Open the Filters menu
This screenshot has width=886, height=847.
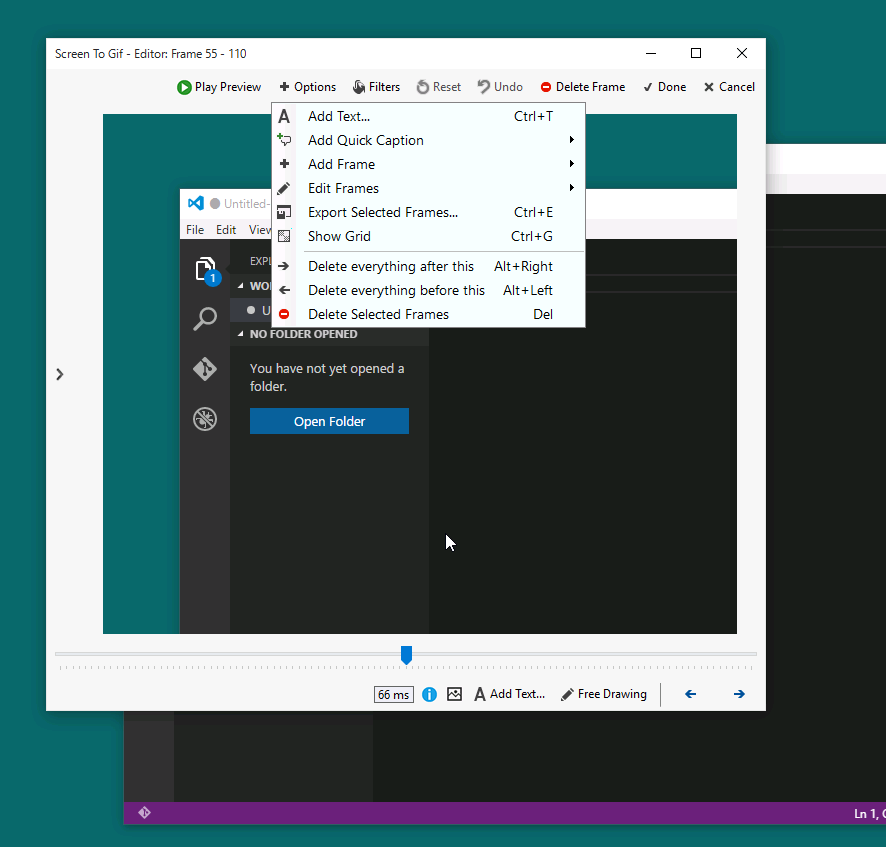pyautogui.click(x=376, y=87)
